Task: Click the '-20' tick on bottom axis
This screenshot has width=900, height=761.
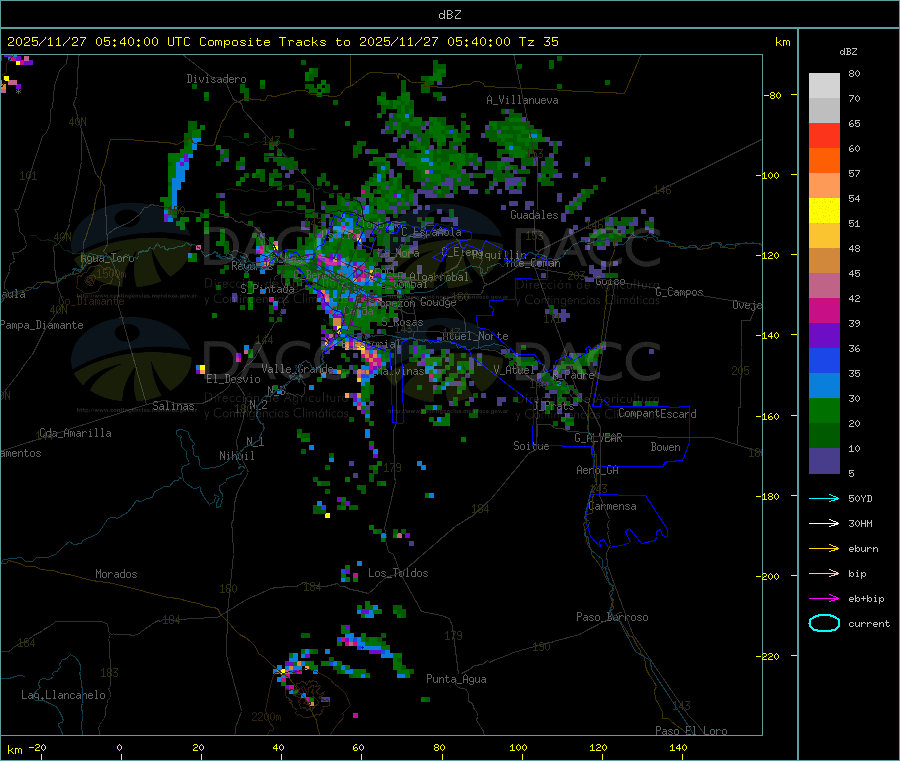Action: coord(38,747)
